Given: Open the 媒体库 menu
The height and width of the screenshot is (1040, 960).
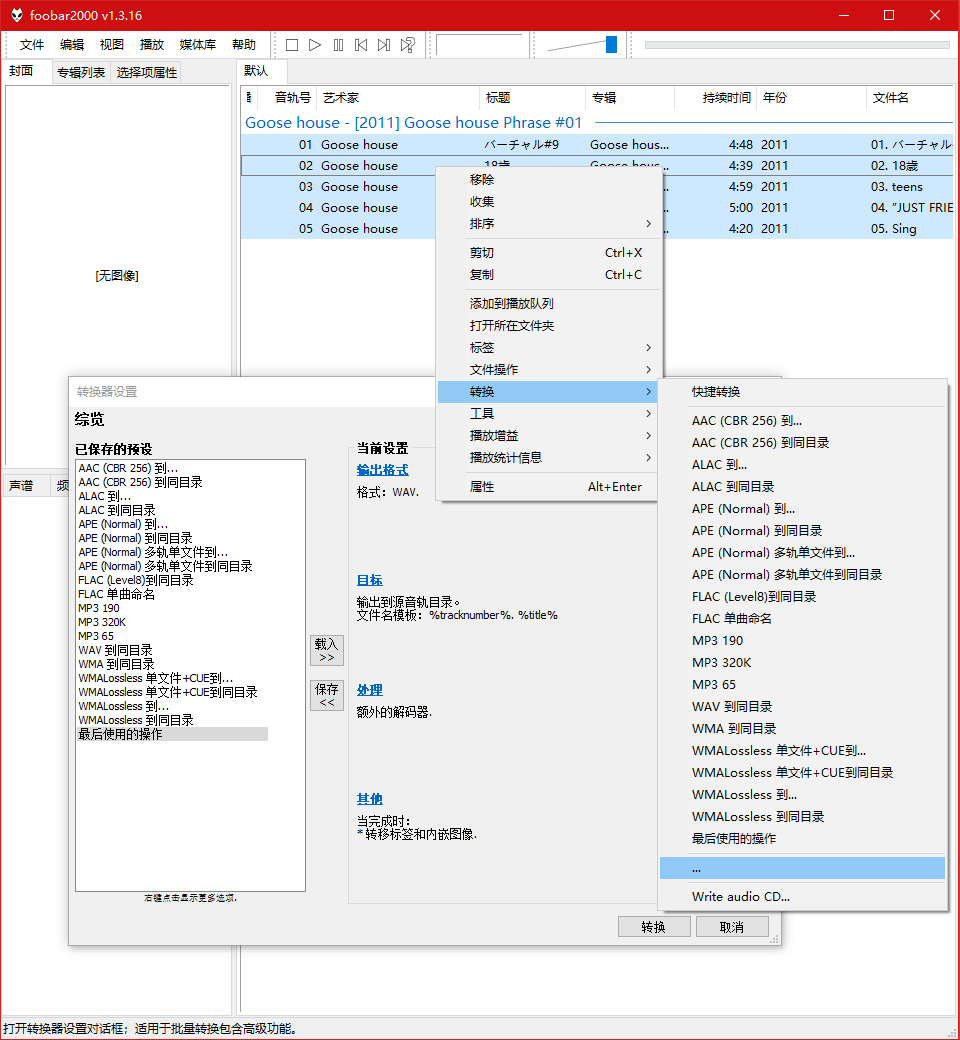Looking at the screenshot, I should (197, 45).
